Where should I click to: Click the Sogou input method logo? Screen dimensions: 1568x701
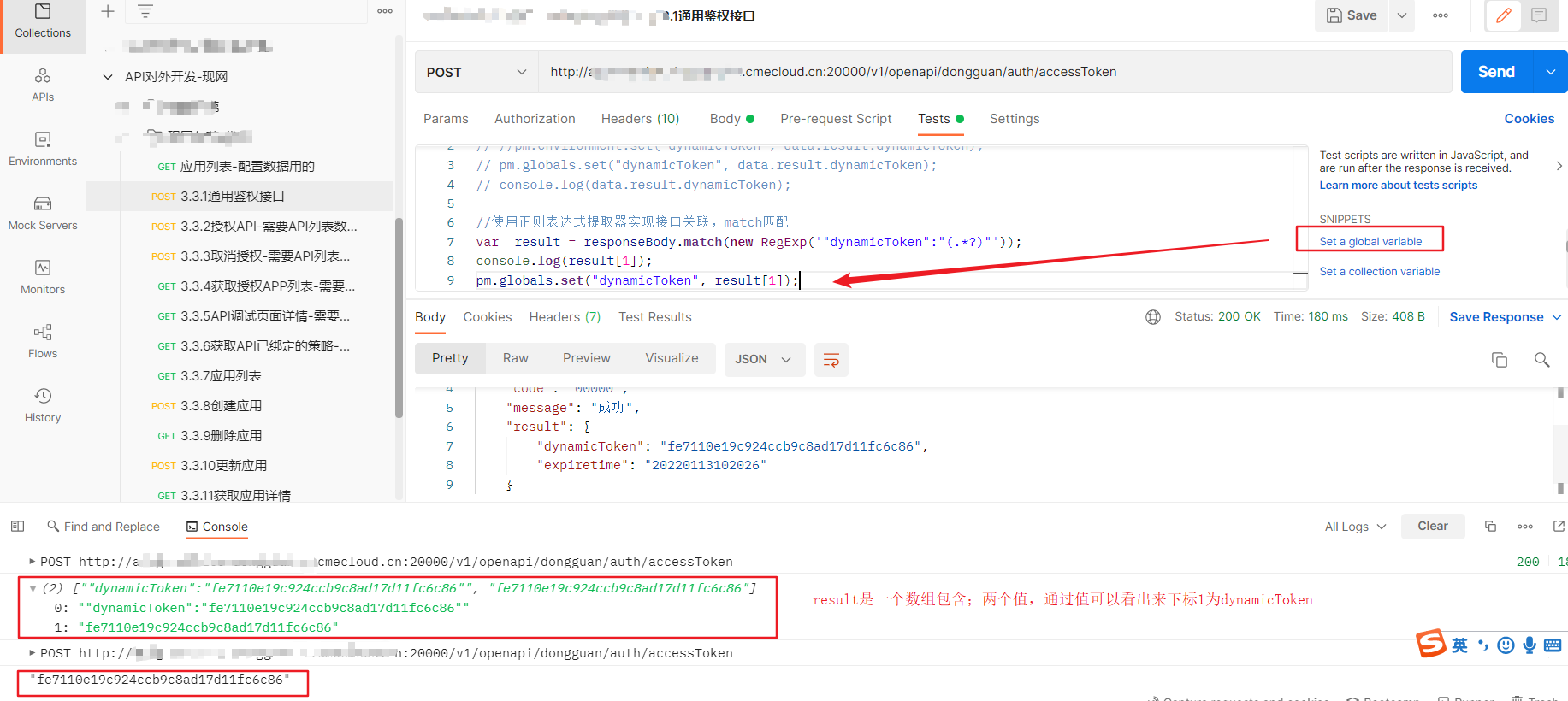point(1430,643)
